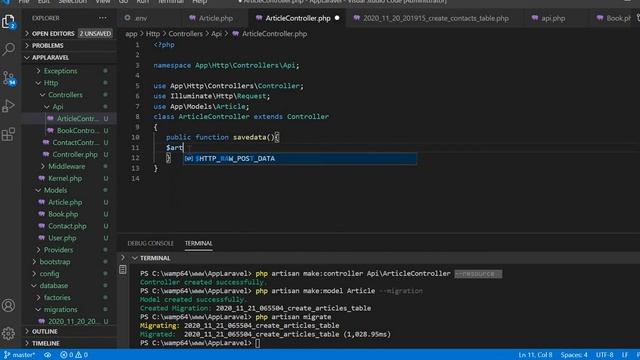Place cursor on line 11 after $art

click(x=184, y=148)
